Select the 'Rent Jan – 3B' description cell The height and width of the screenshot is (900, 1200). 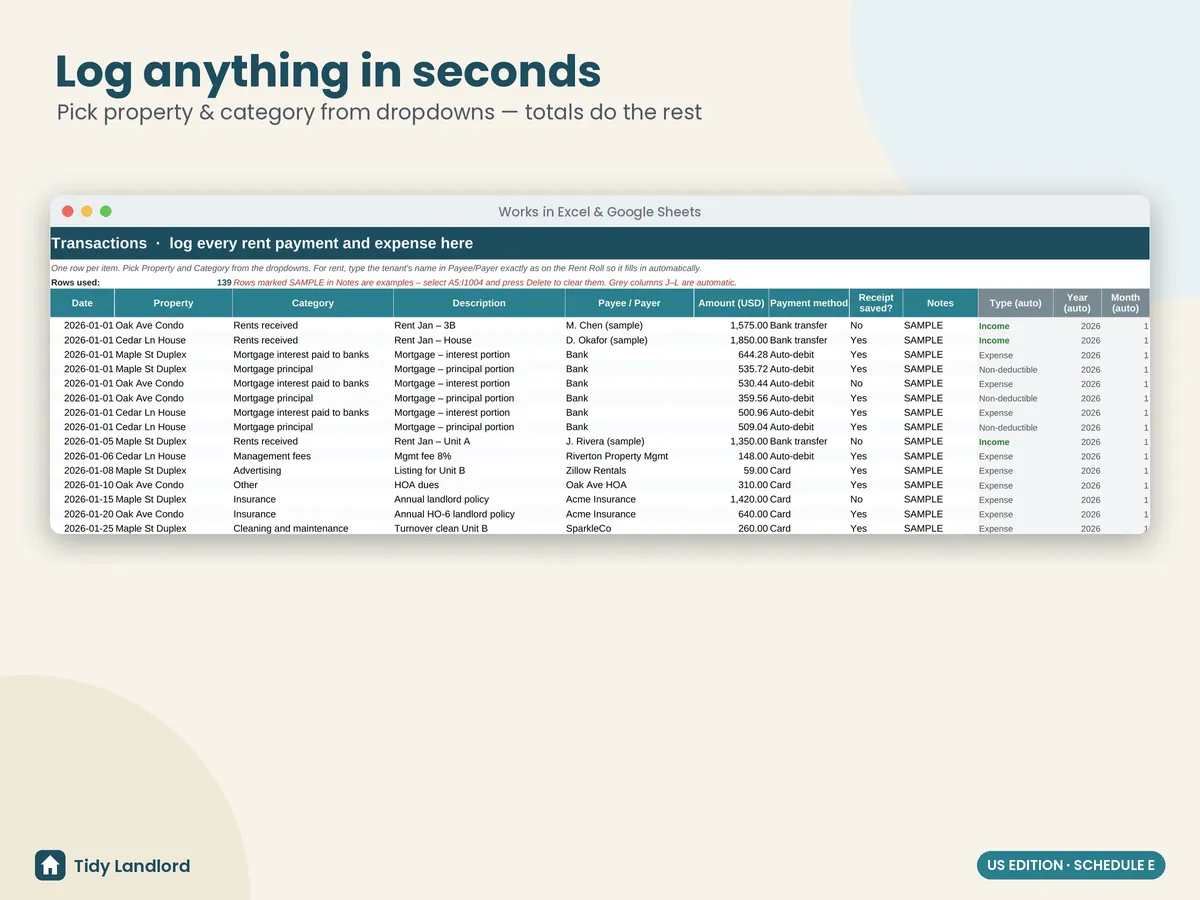coord(479,326)
